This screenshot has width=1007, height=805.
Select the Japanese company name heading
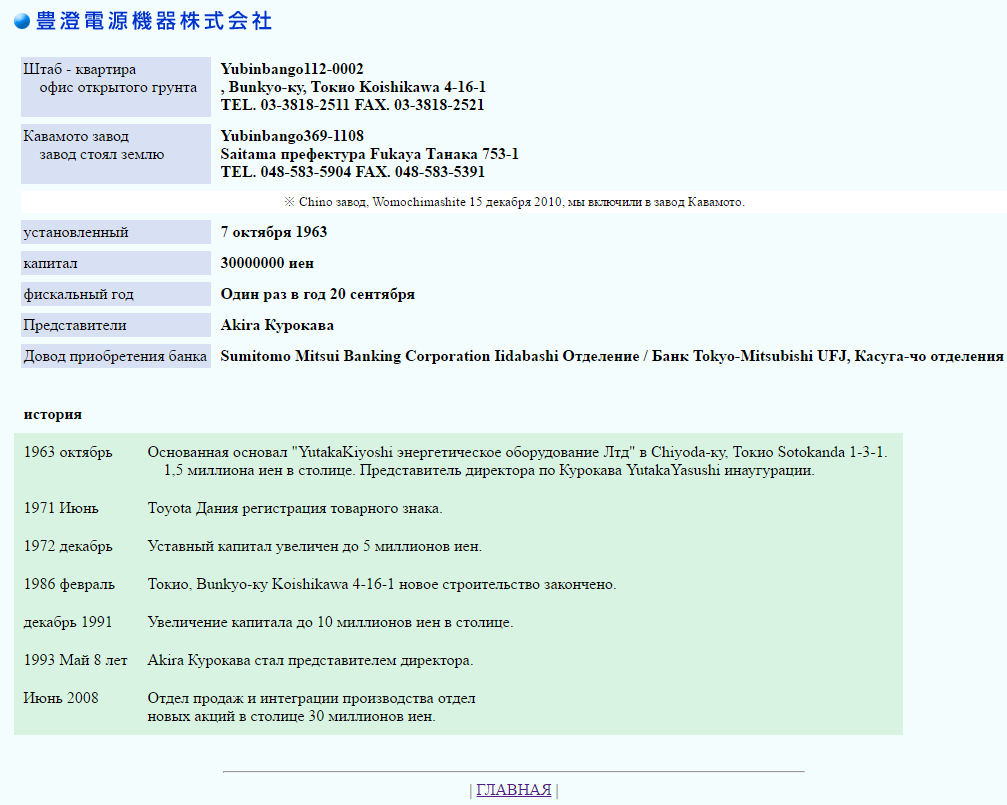pyautogui.click(x=154, y=21)
